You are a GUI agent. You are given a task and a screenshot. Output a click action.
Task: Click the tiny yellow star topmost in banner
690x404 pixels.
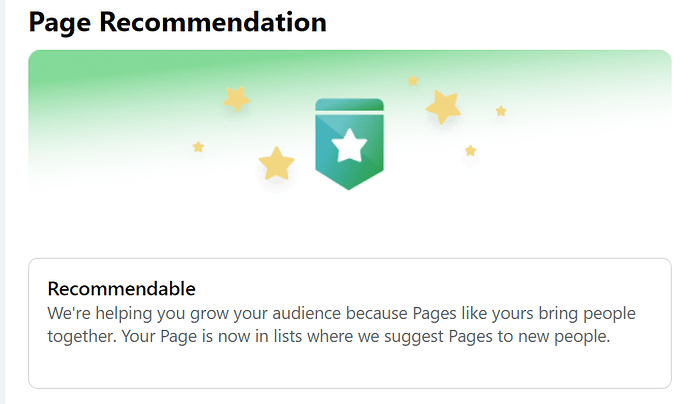[413, 80]
